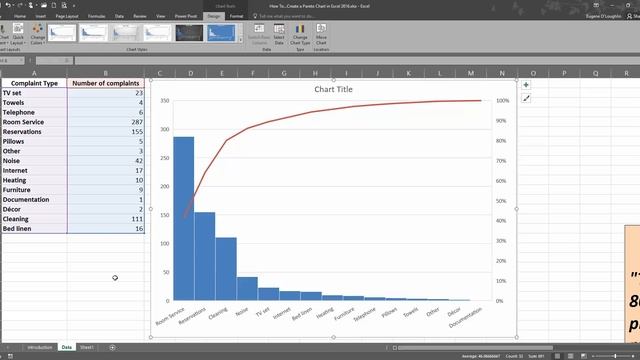Image resolution: width=640 pixels, height=360 pixels.
Task: Open the Review ribbon tab
Action: 140,16
